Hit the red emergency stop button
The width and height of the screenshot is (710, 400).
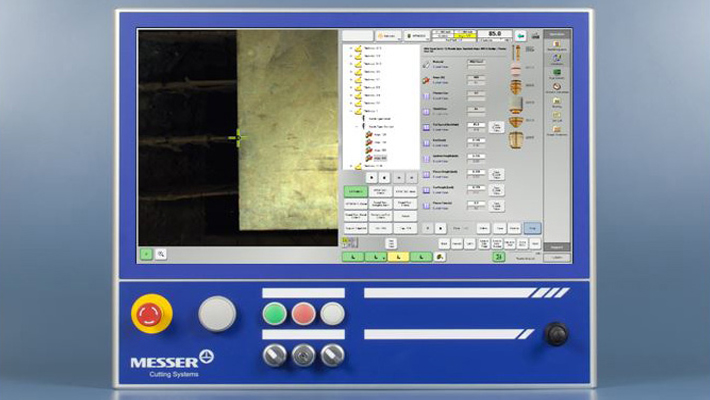(150, 313)
